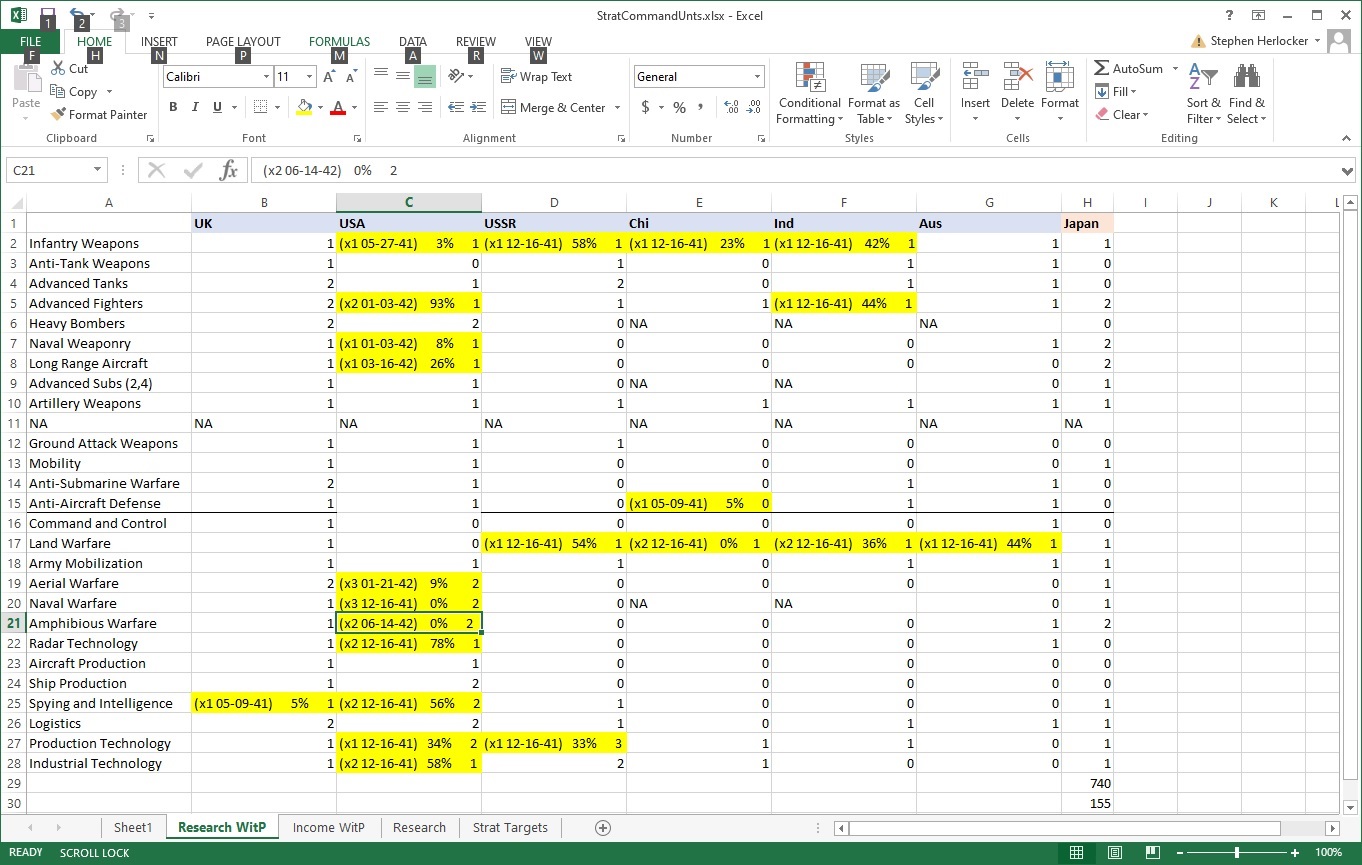Align cell text to the right

(425, 107)
